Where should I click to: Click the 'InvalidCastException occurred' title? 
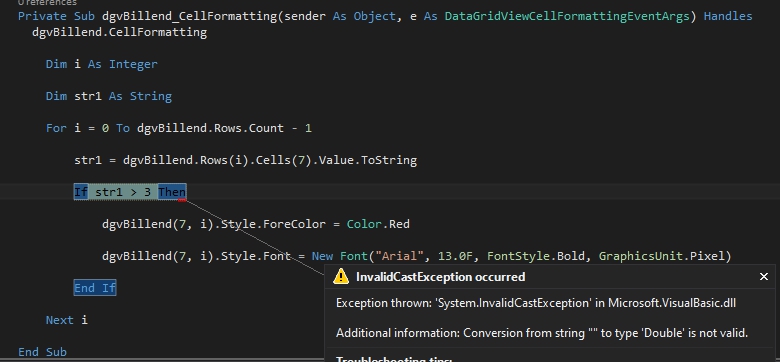point(440,277)
